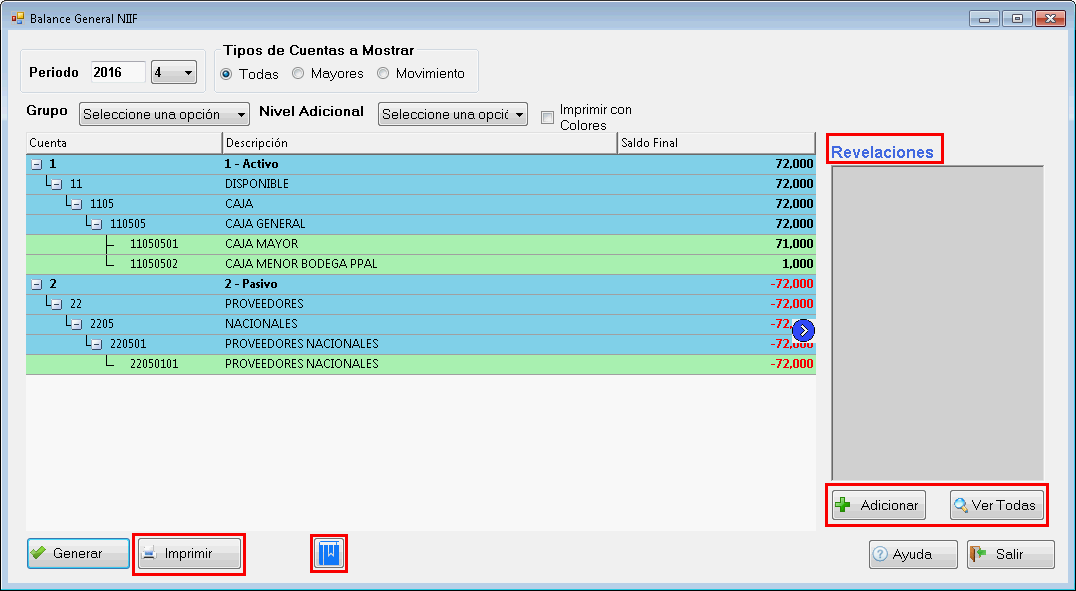Choose the Movimiento radio option

coord(383,74)
